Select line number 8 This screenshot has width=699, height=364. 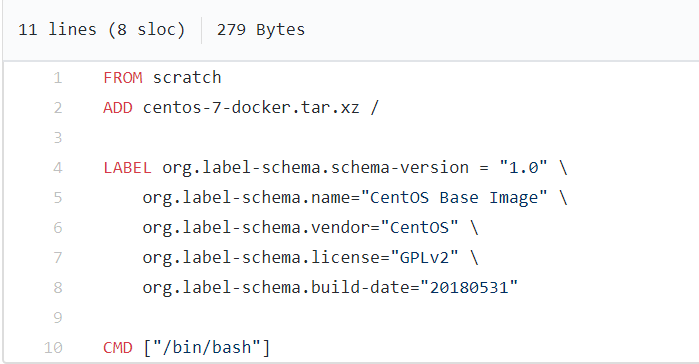click(x=58, y=288)
